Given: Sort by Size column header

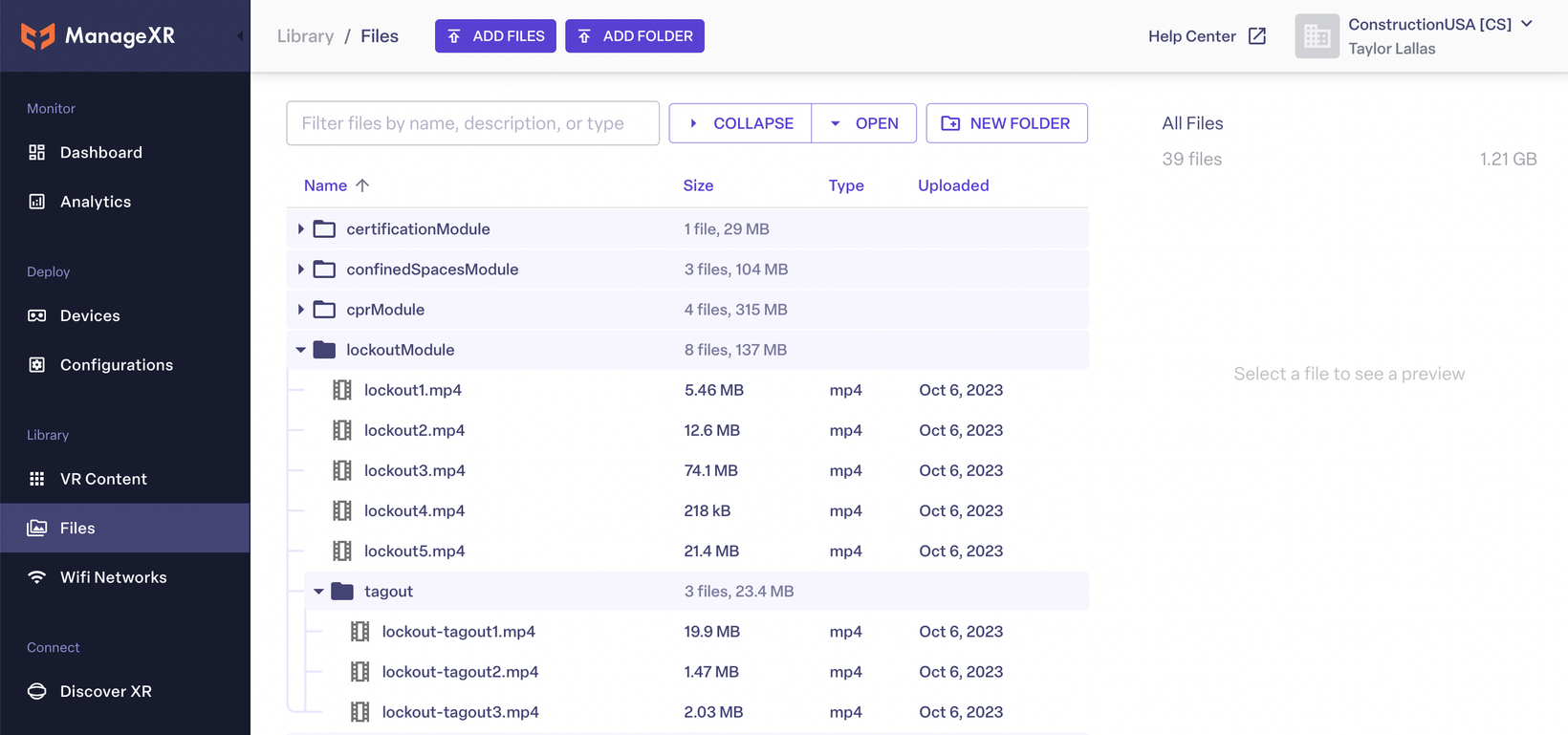Looking at the screenshot, I should point(698,185).
